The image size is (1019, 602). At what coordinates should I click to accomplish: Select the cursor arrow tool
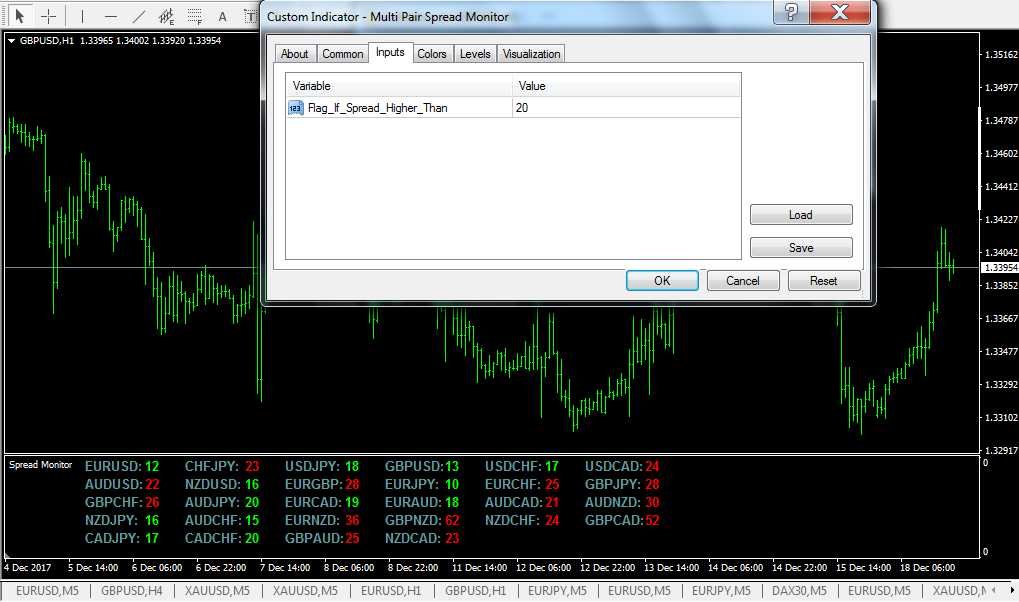(19, 16)
